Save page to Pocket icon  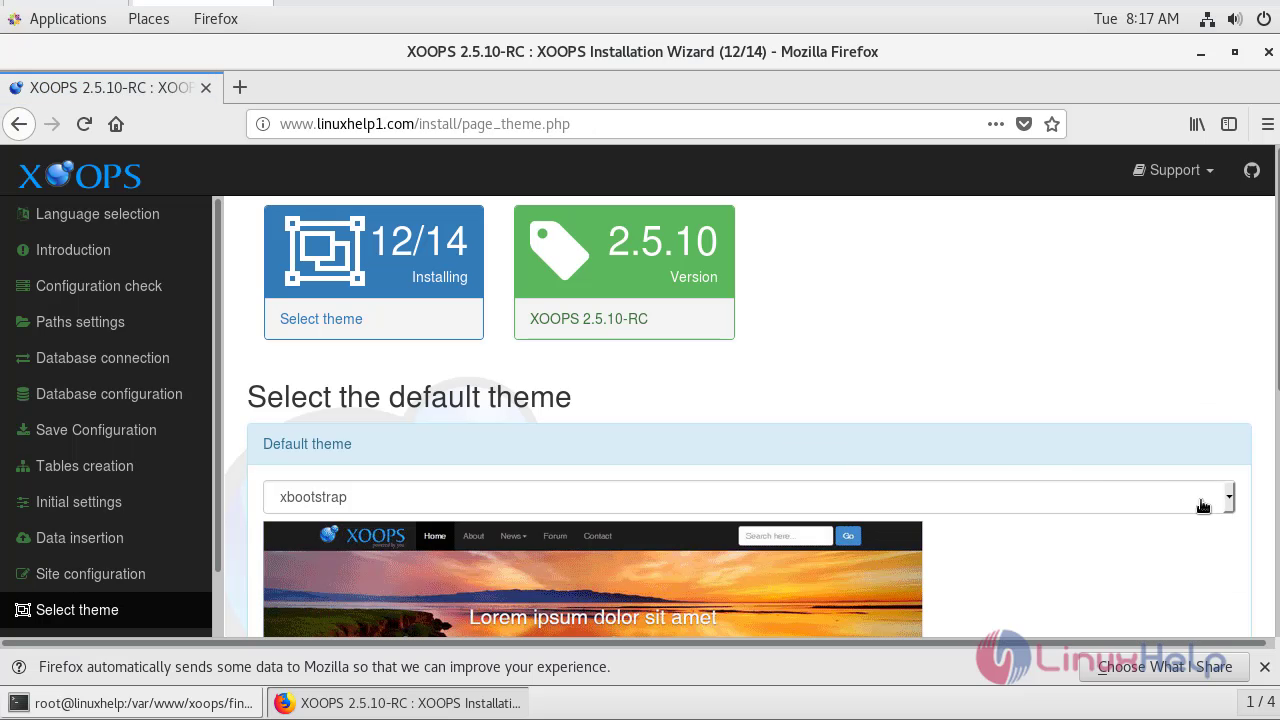(1024, 124)
